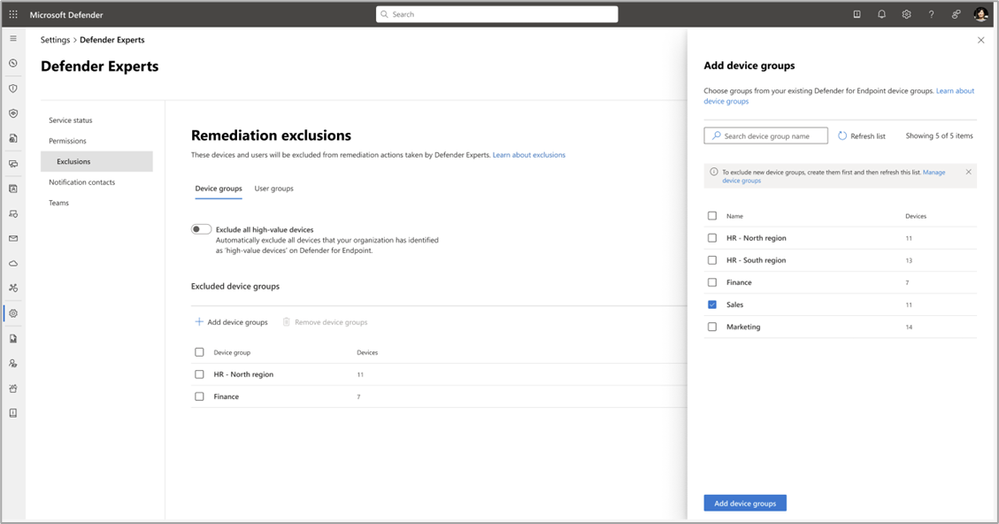Click Remove device groups command
The image size is (999, 524).
(x=325, y=322)
